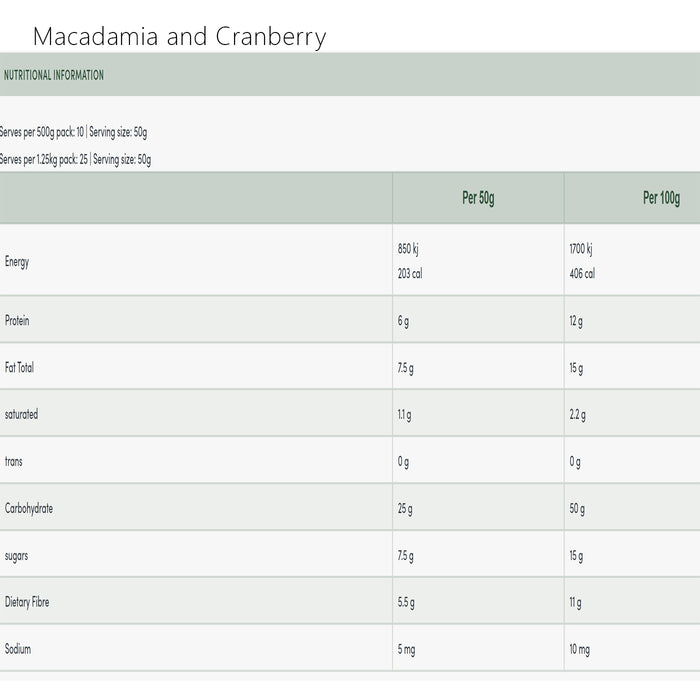Select the Protein row label
700x700 pixels.
(x=17, y=321)
